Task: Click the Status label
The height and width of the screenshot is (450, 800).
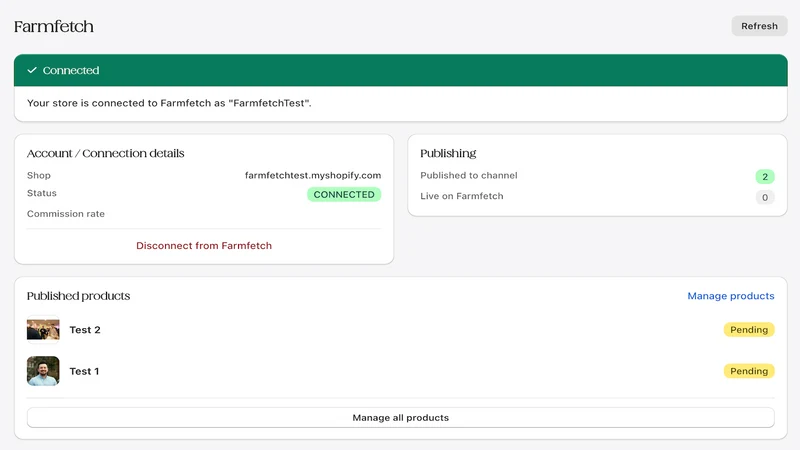Action: pos(42,193)
